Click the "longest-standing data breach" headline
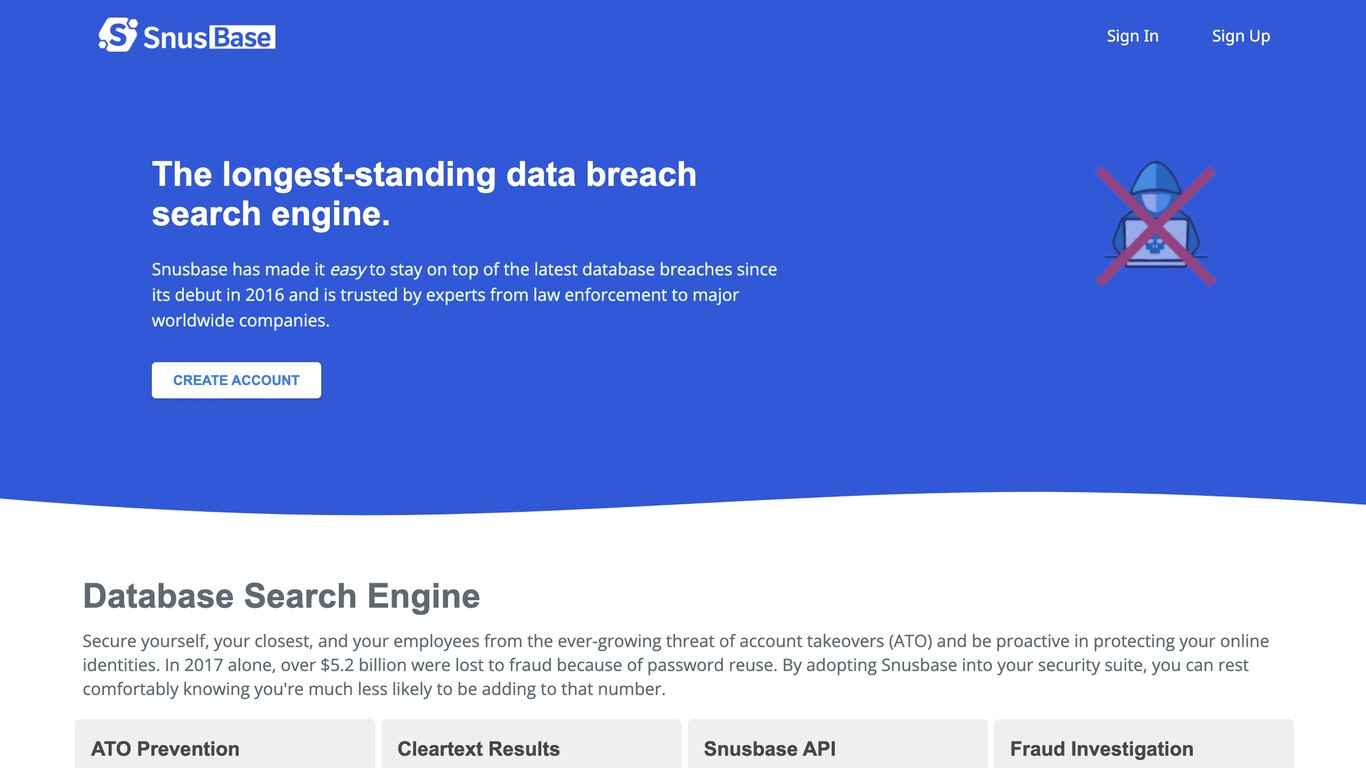 tap(424, 174)
